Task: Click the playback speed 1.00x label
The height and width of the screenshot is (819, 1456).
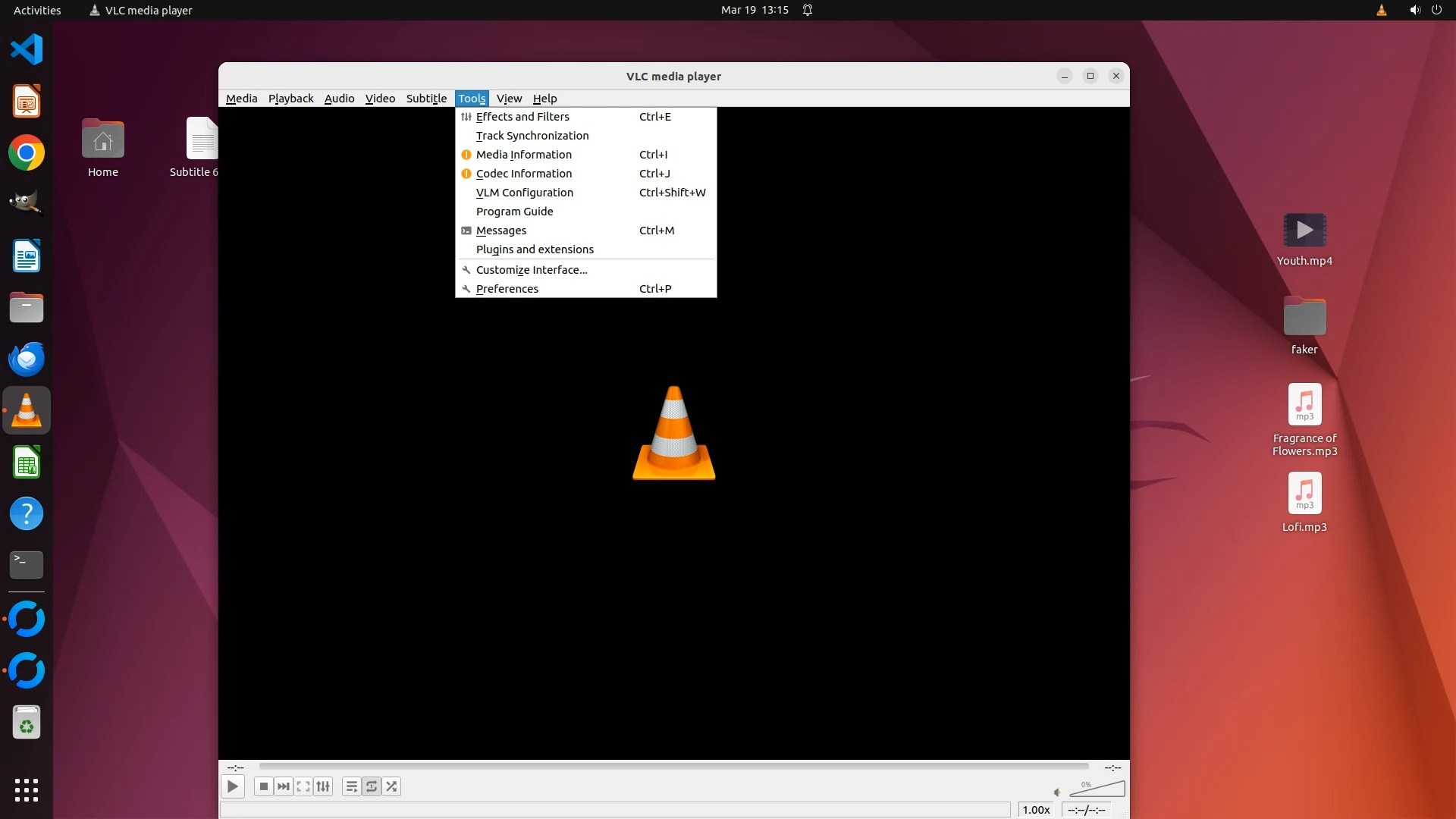Action: [x=1036, y=810]
